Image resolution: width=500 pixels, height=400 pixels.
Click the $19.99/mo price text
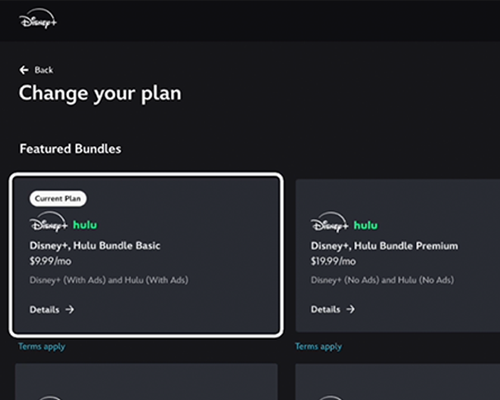click(333, 261)
